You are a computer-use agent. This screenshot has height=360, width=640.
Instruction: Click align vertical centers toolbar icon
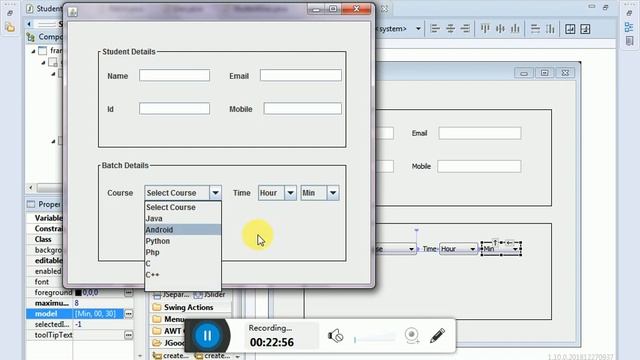500,29
